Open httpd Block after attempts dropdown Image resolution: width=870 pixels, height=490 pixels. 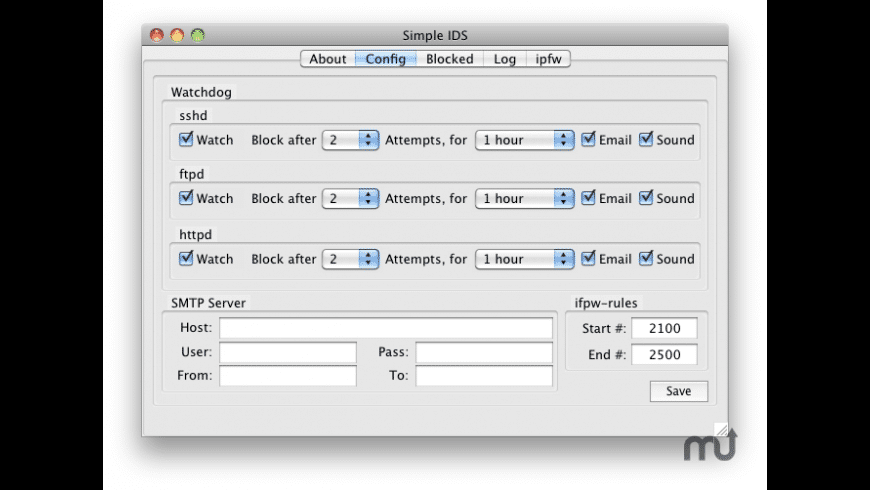350,259
